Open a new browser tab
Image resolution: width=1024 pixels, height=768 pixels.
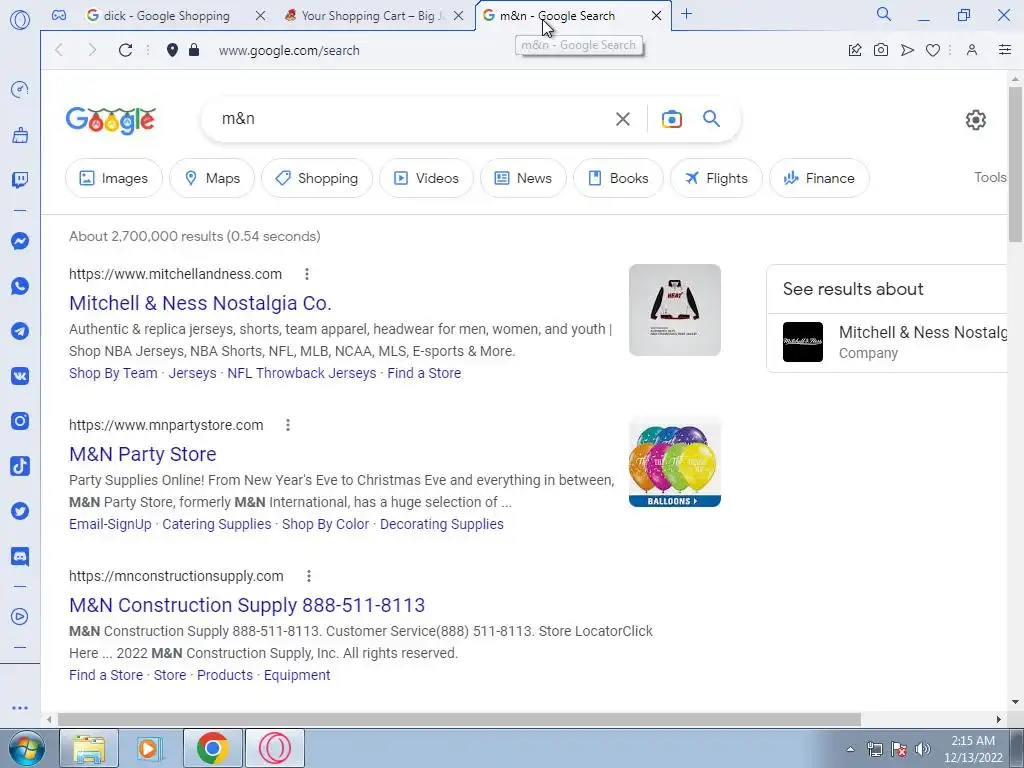pos(686,14)
